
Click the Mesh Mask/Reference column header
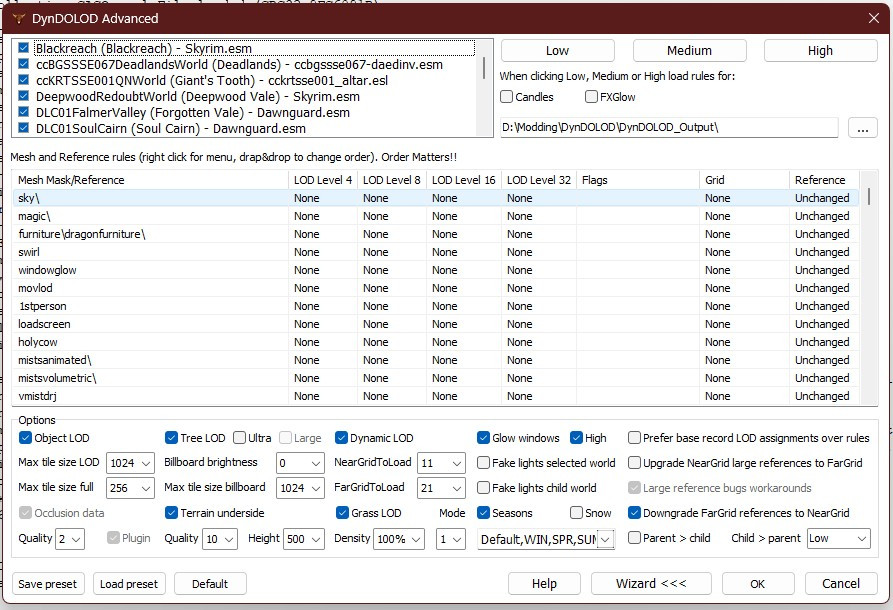pos(150,180)
